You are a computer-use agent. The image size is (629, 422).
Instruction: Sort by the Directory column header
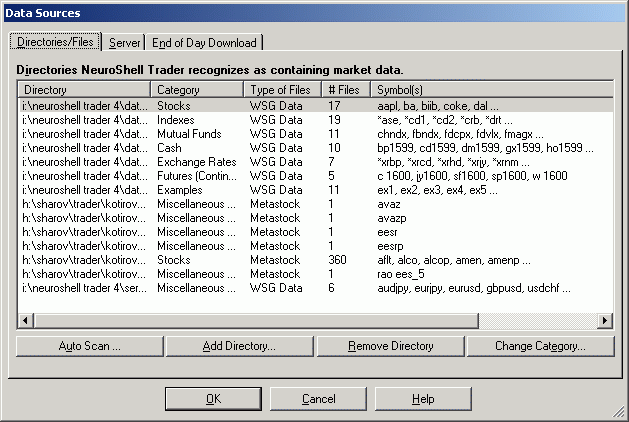85,90
